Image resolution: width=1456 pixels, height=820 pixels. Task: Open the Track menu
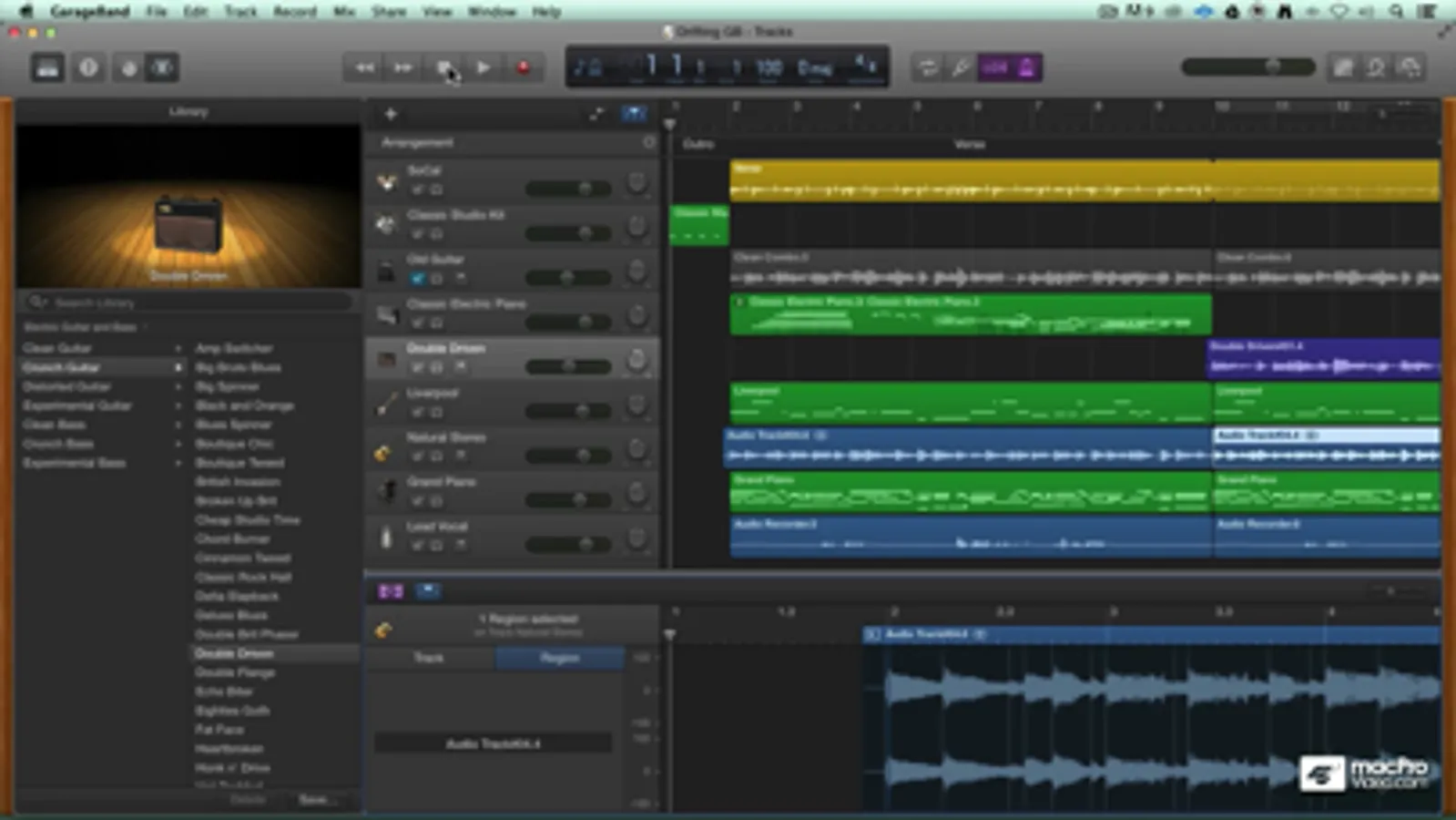(x=240, y=11)
